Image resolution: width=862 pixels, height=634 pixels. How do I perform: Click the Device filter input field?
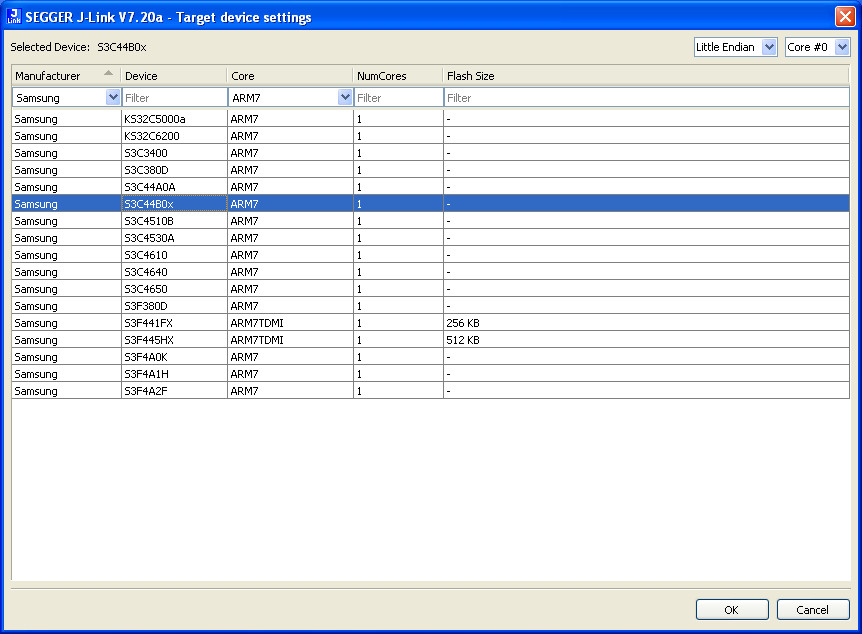pos(175,98)
